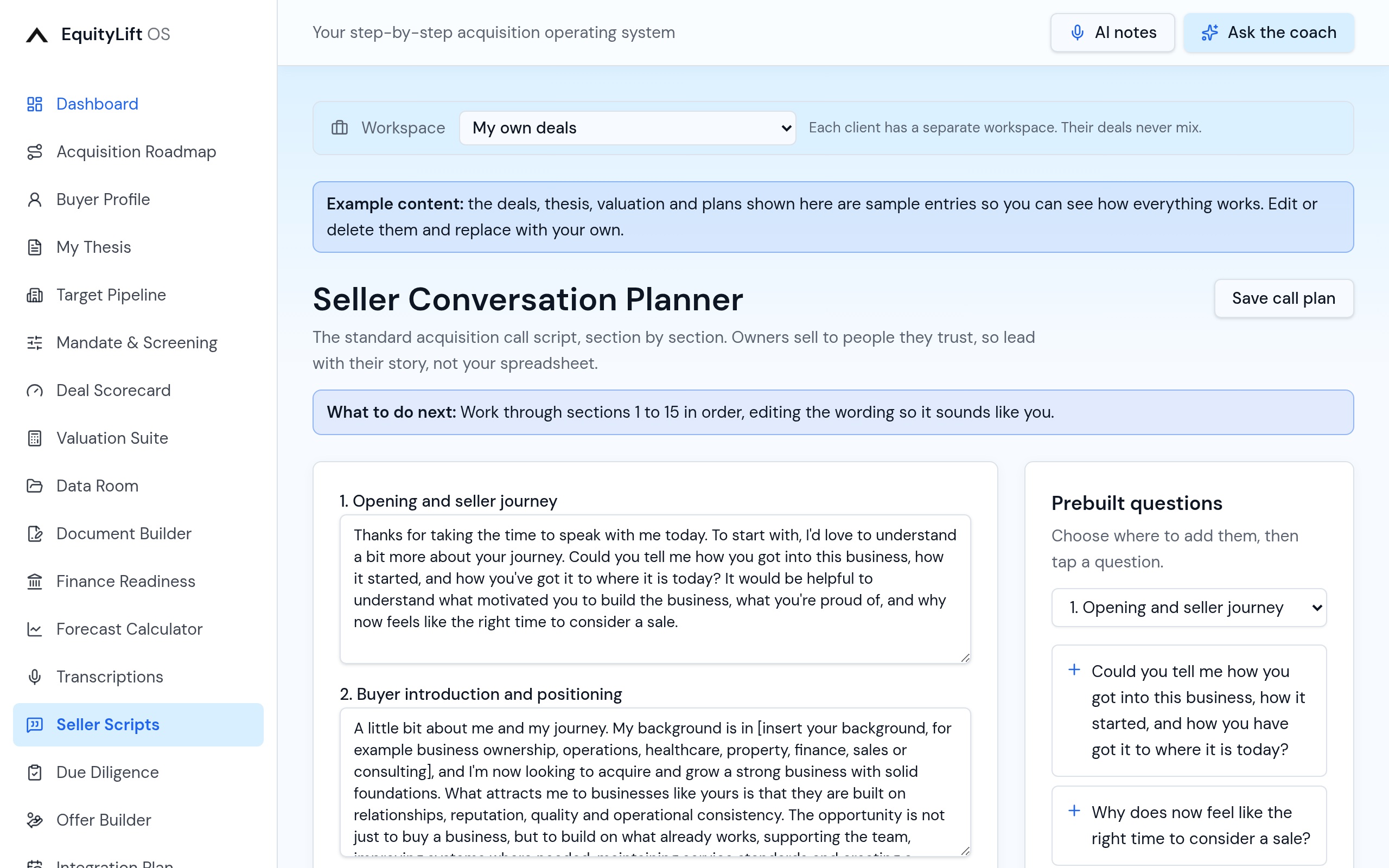Click the AI notes button

click(x=1112, y=33)
